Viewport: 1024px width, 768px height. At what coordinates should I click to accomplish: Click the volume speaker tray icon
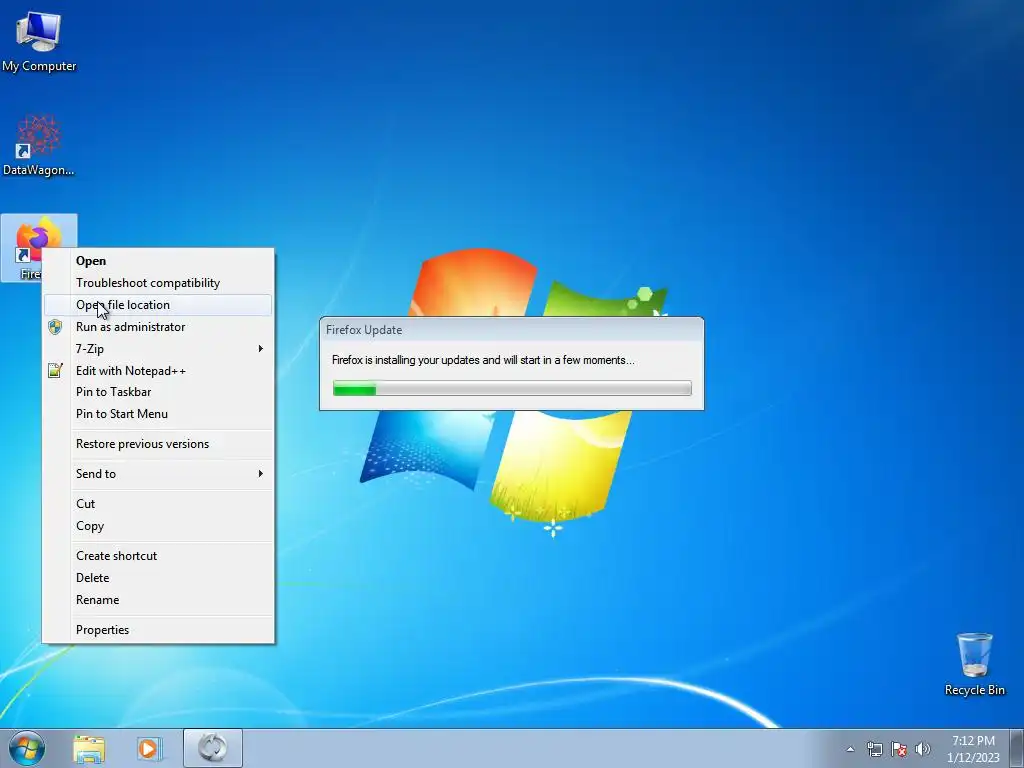(x=923, y=749)
